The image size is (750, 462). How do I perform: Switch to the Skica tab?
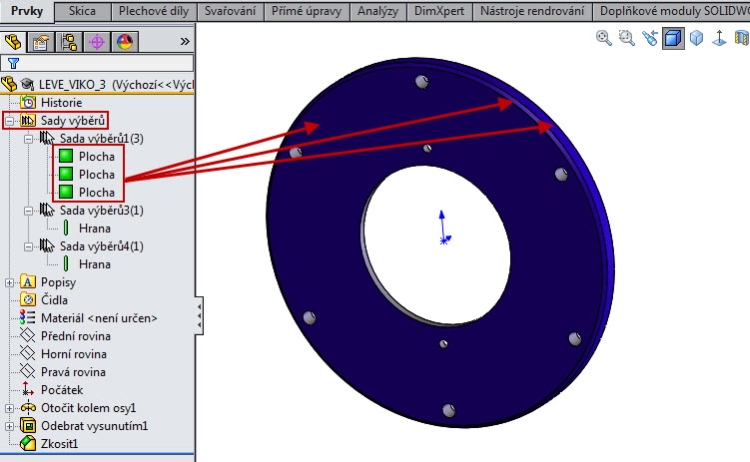(x=82, y=11)
